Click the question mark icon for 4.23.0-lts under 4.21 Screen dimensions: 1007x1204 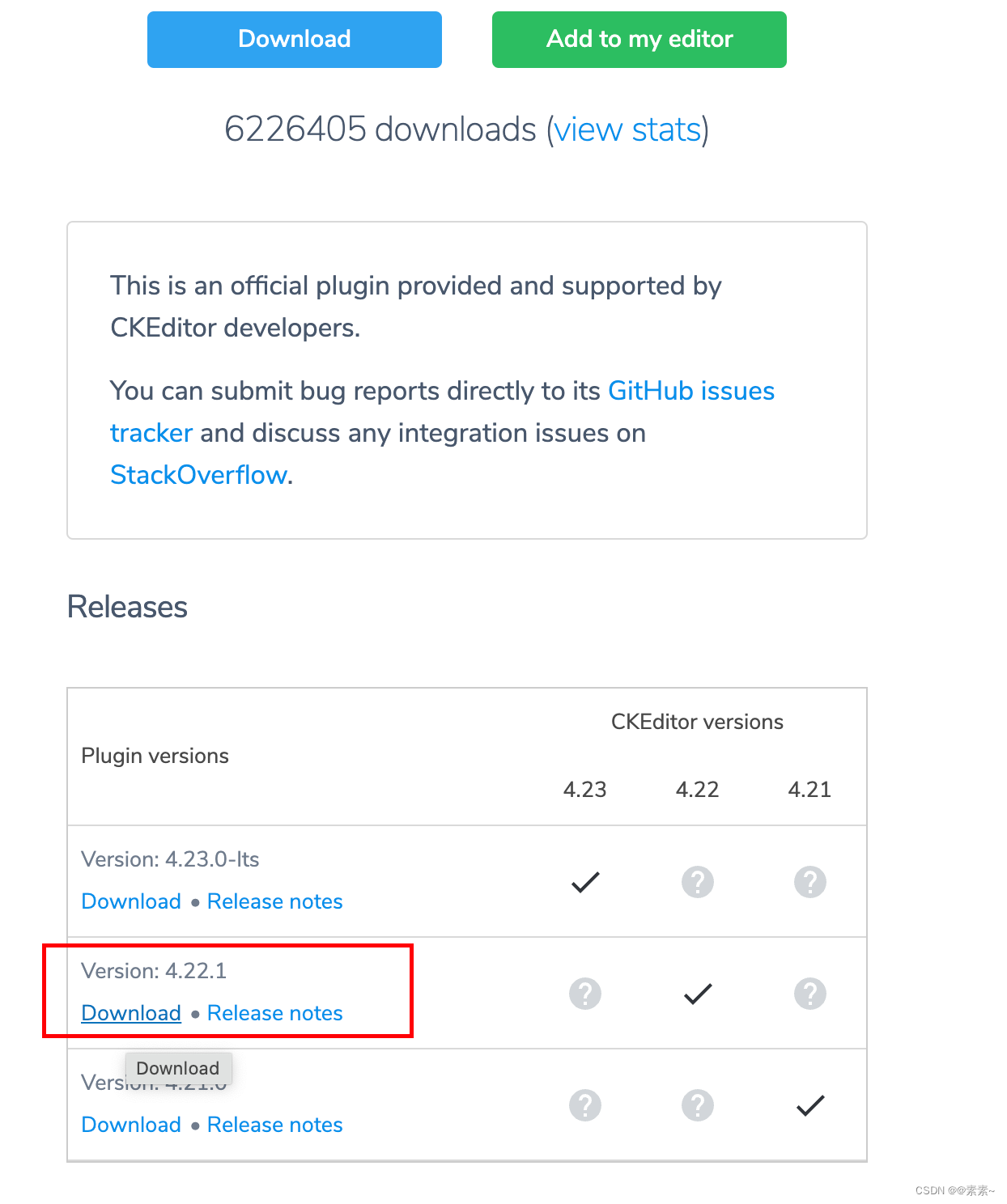[x=809, y=882]
